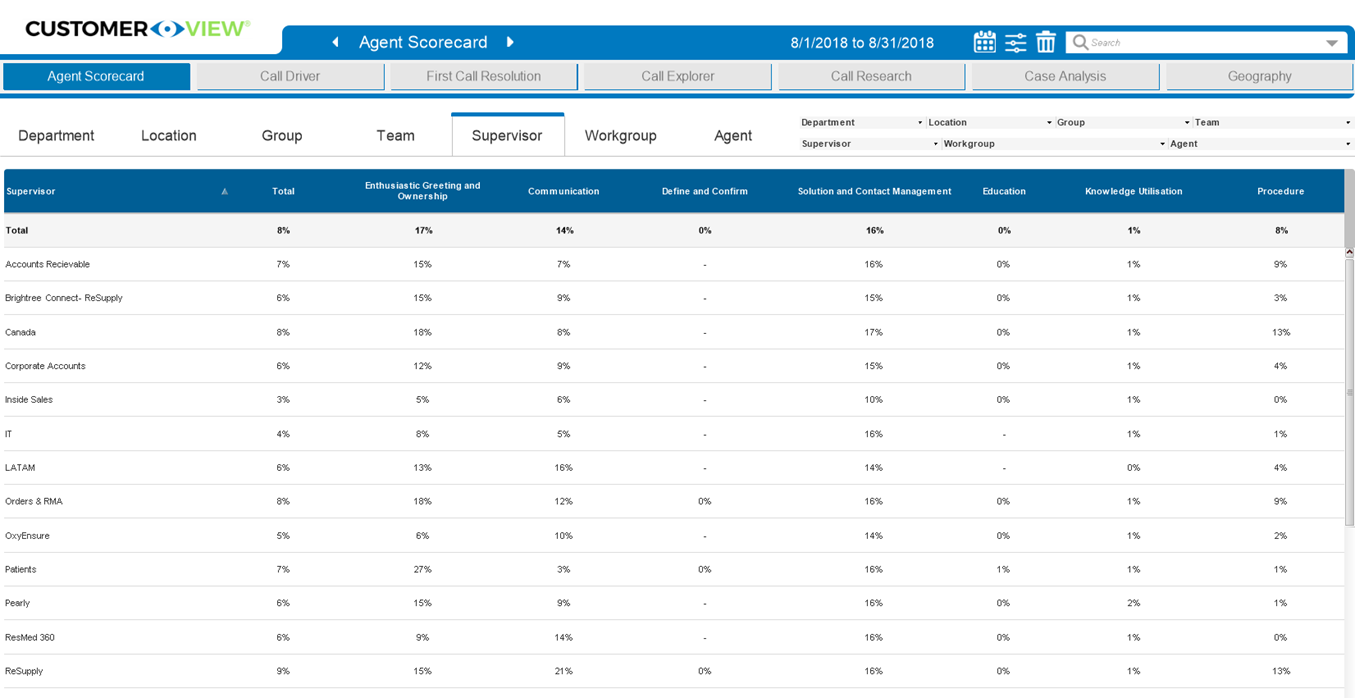Open the Geography tab
This screenshot has width=1355, height=698.
[x=1260, y=76]
